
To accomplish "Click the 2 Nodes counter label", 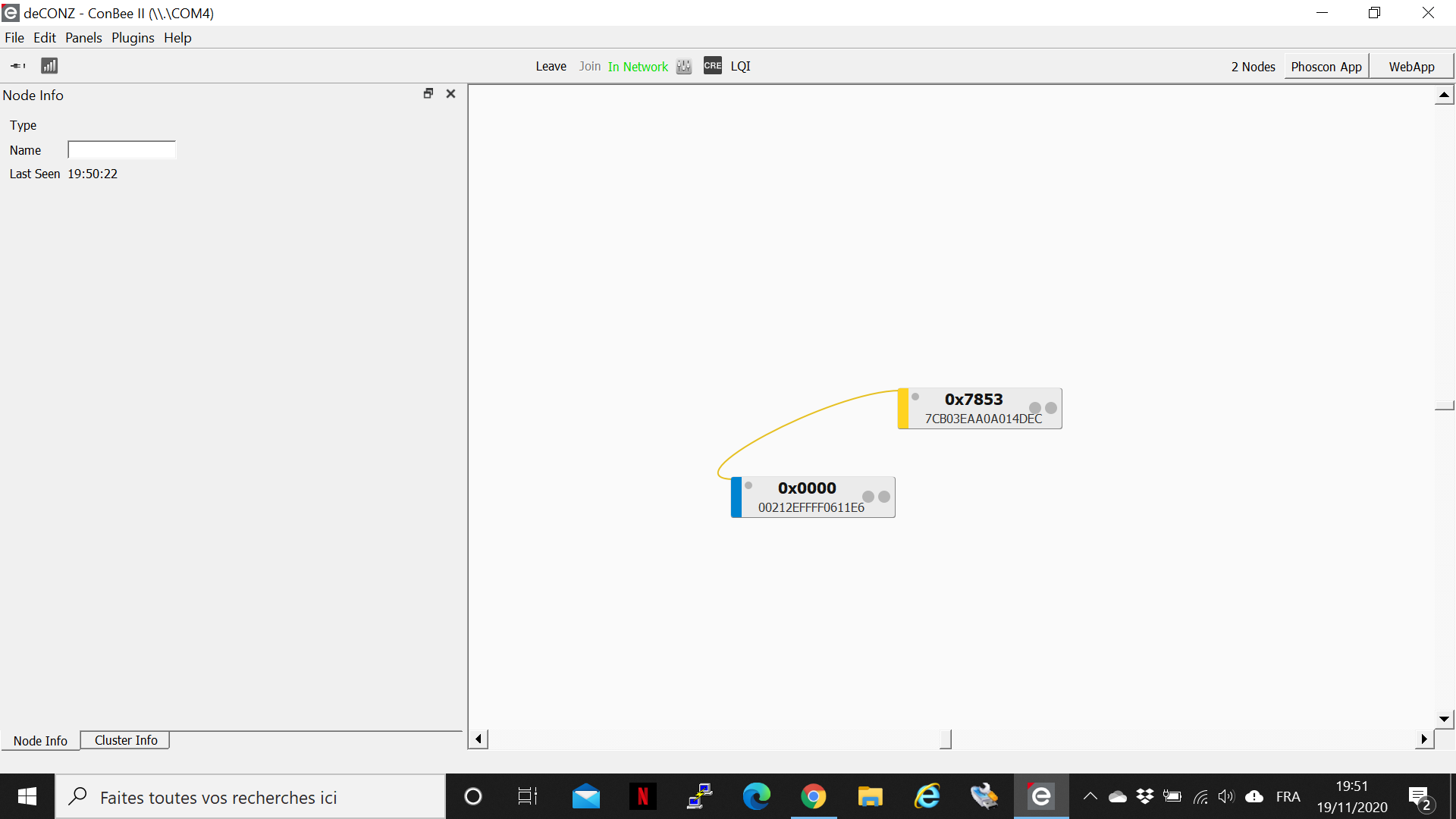I will click(1253, 67).
